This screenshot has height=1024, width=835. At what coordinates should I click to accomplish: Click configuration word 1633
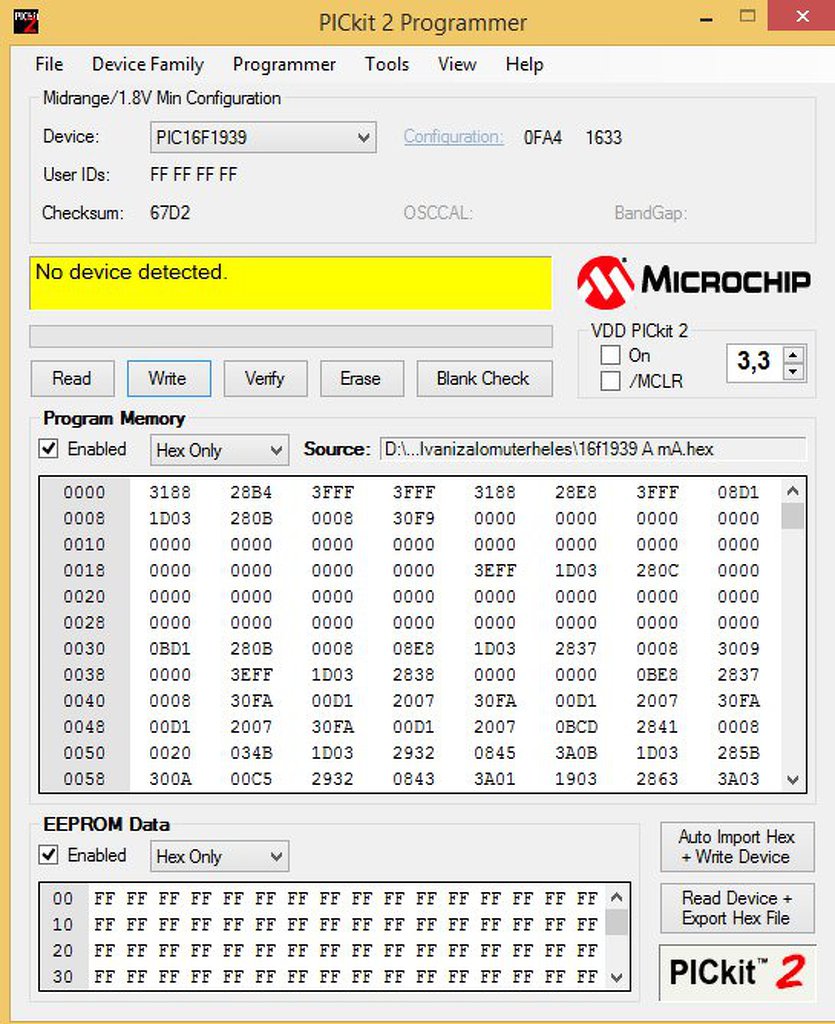[x=604, y=137]
